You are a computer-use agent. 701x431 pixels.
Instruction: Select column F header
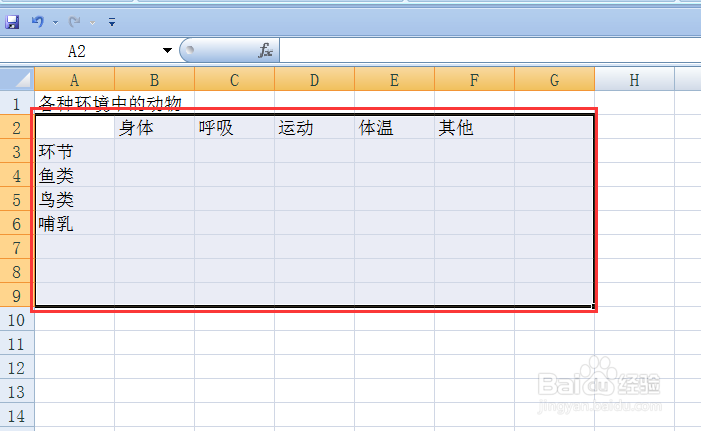click(x=474, y=80)
